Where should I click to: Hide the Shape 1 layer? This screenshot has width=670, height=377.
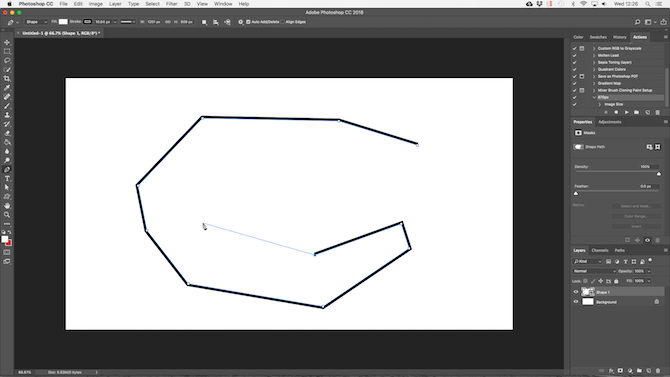coord(576,292)
